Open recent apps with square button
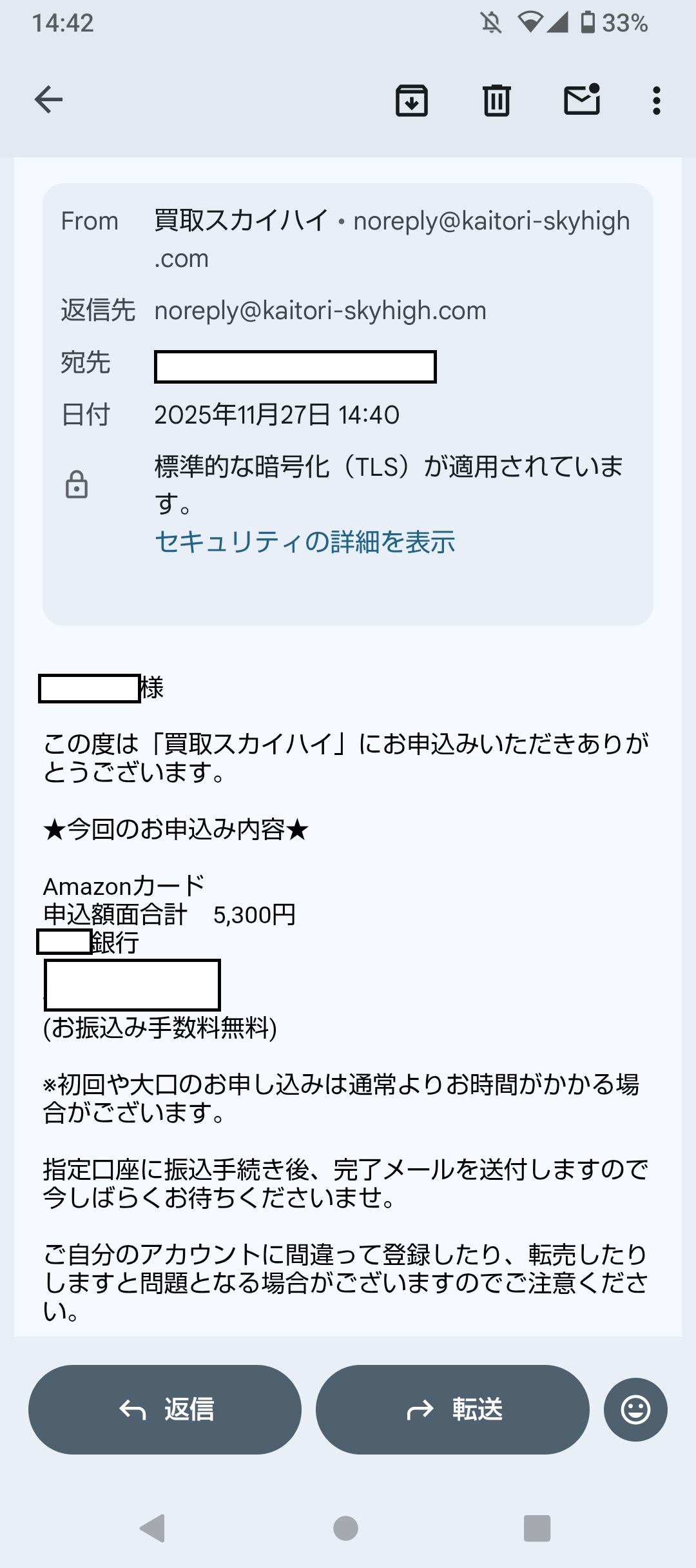This screenshot has width=696, height=1568. 537,1527
